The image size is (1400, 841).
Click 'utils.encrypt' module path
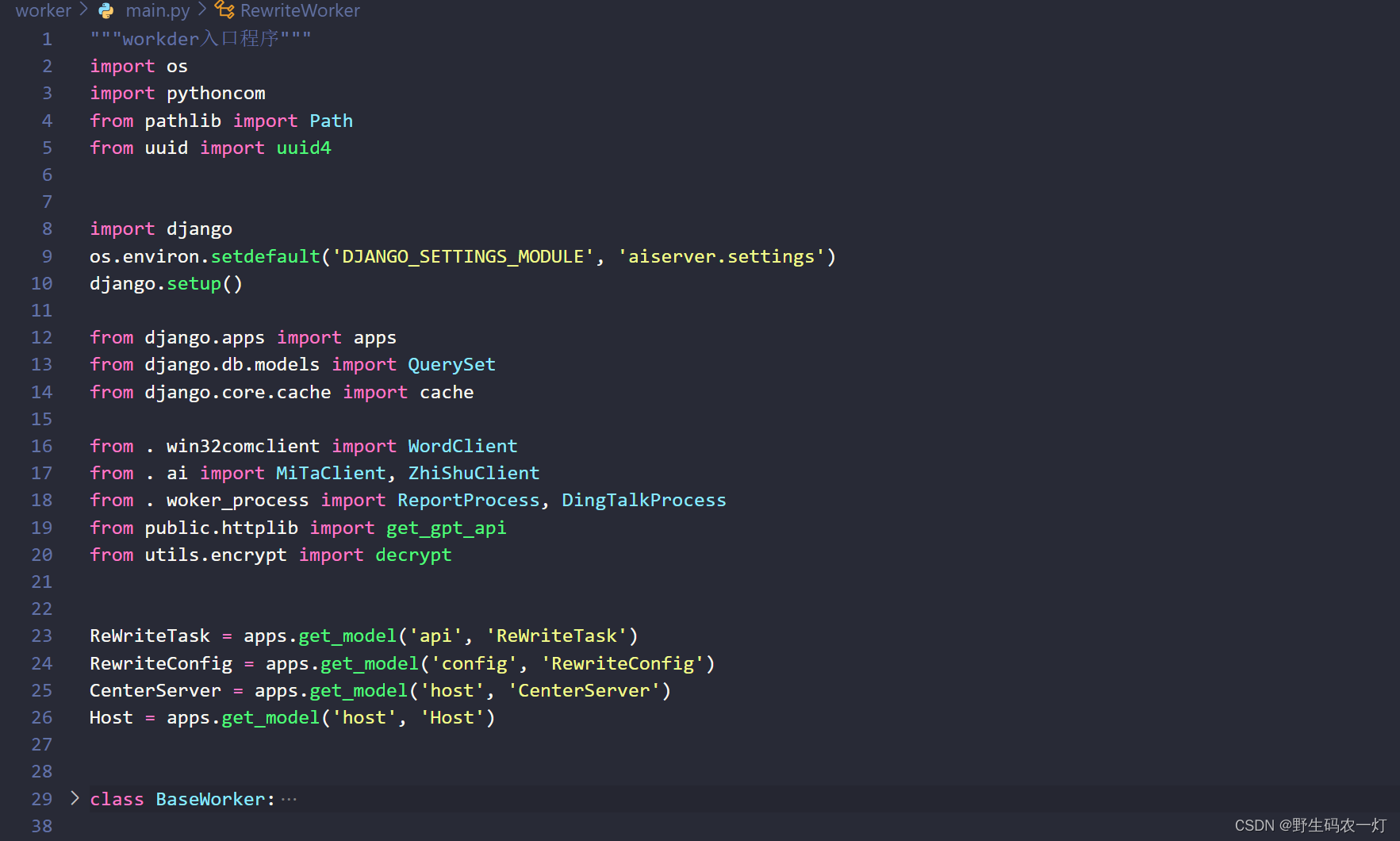coord(216,555)
